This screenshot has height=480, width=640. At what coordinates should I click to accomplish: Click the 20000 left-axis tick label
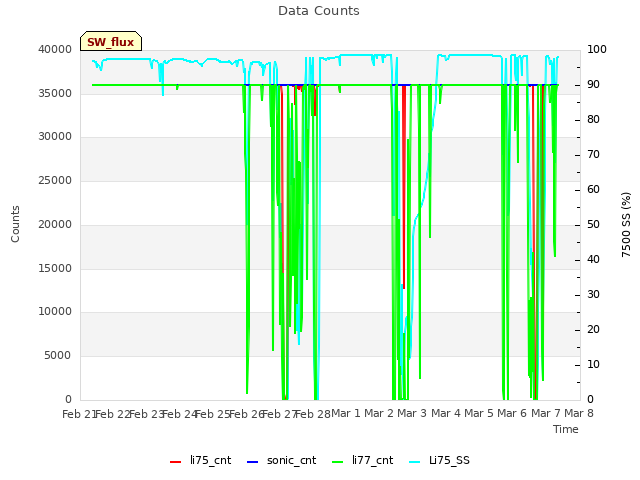pos(55,224)
